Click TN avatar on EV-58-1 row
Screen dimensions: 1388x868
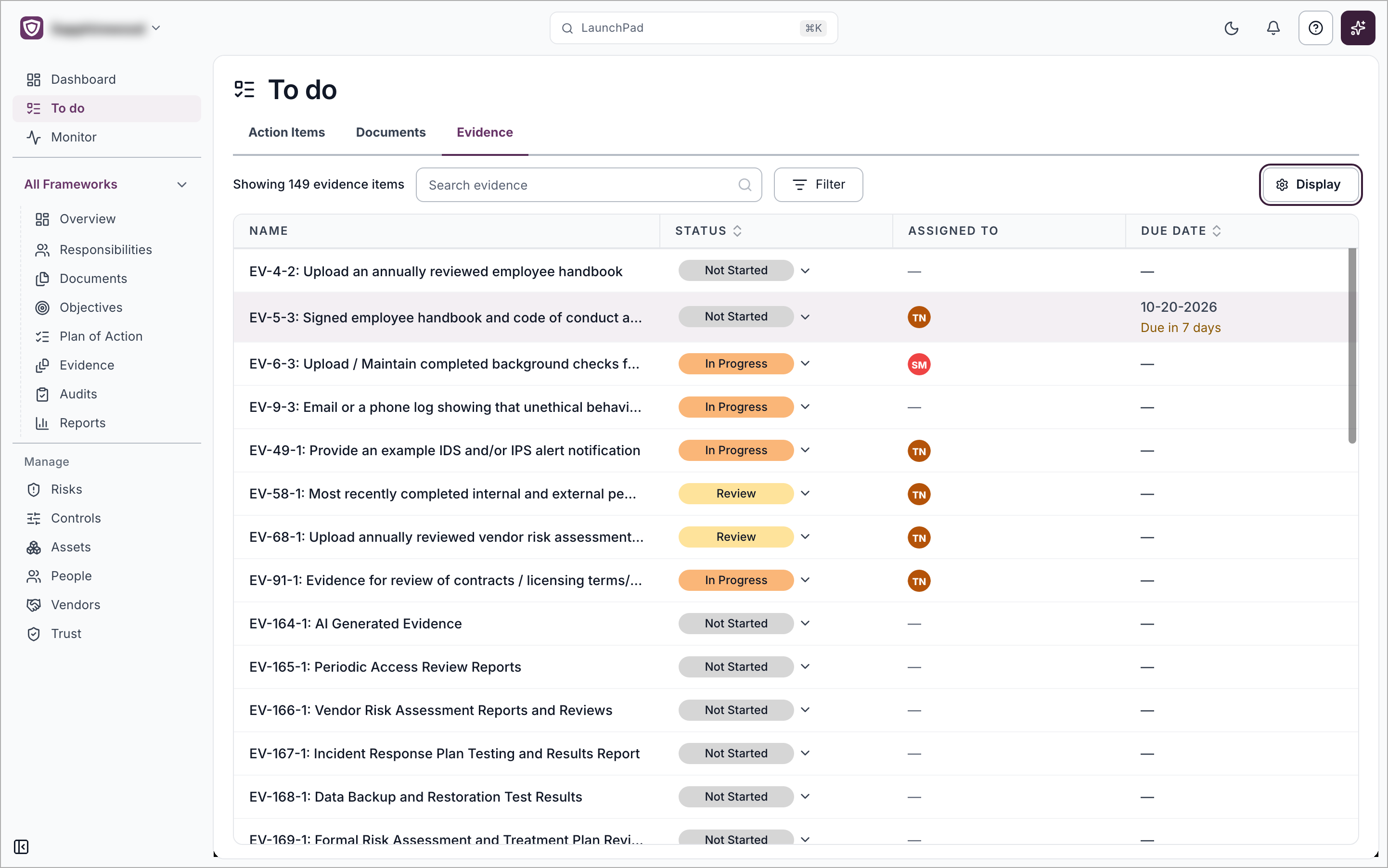919,494
